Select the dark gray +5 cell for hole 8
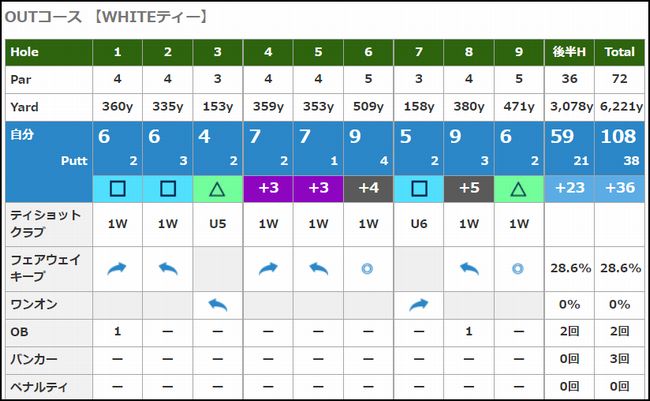 (468, 188)
